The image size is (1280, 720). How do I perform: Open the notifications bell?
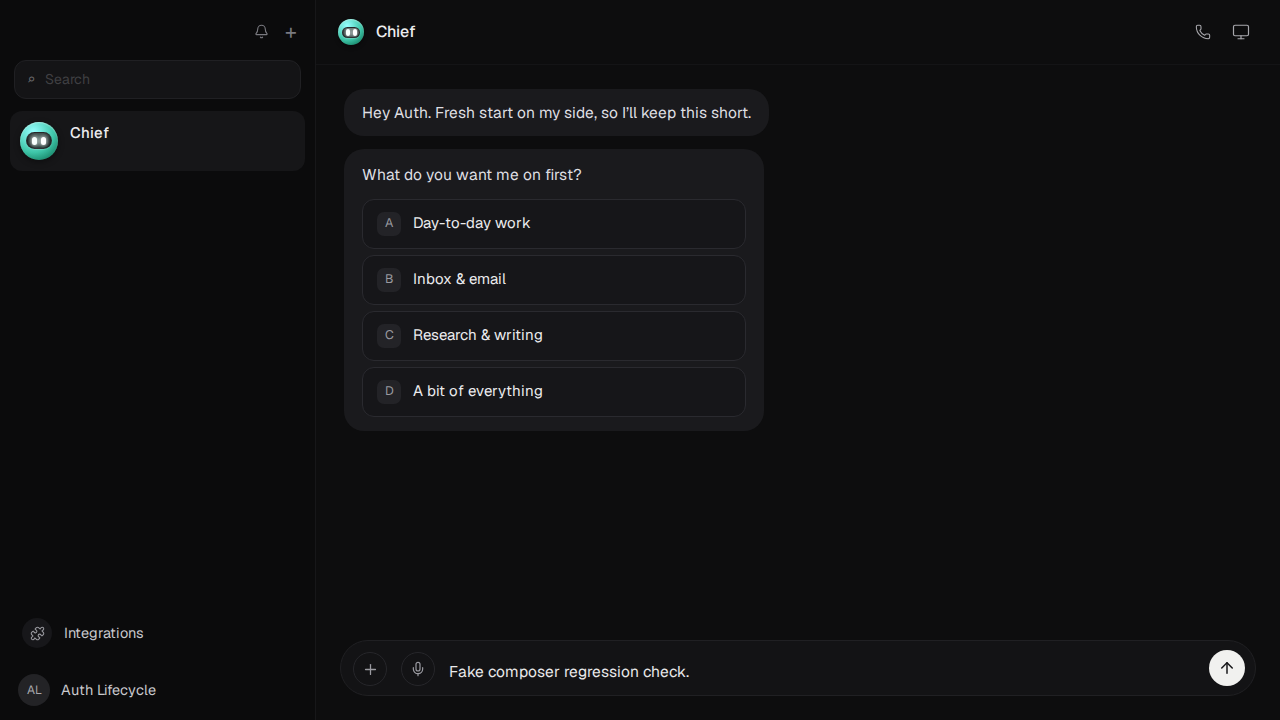[261, 32]
